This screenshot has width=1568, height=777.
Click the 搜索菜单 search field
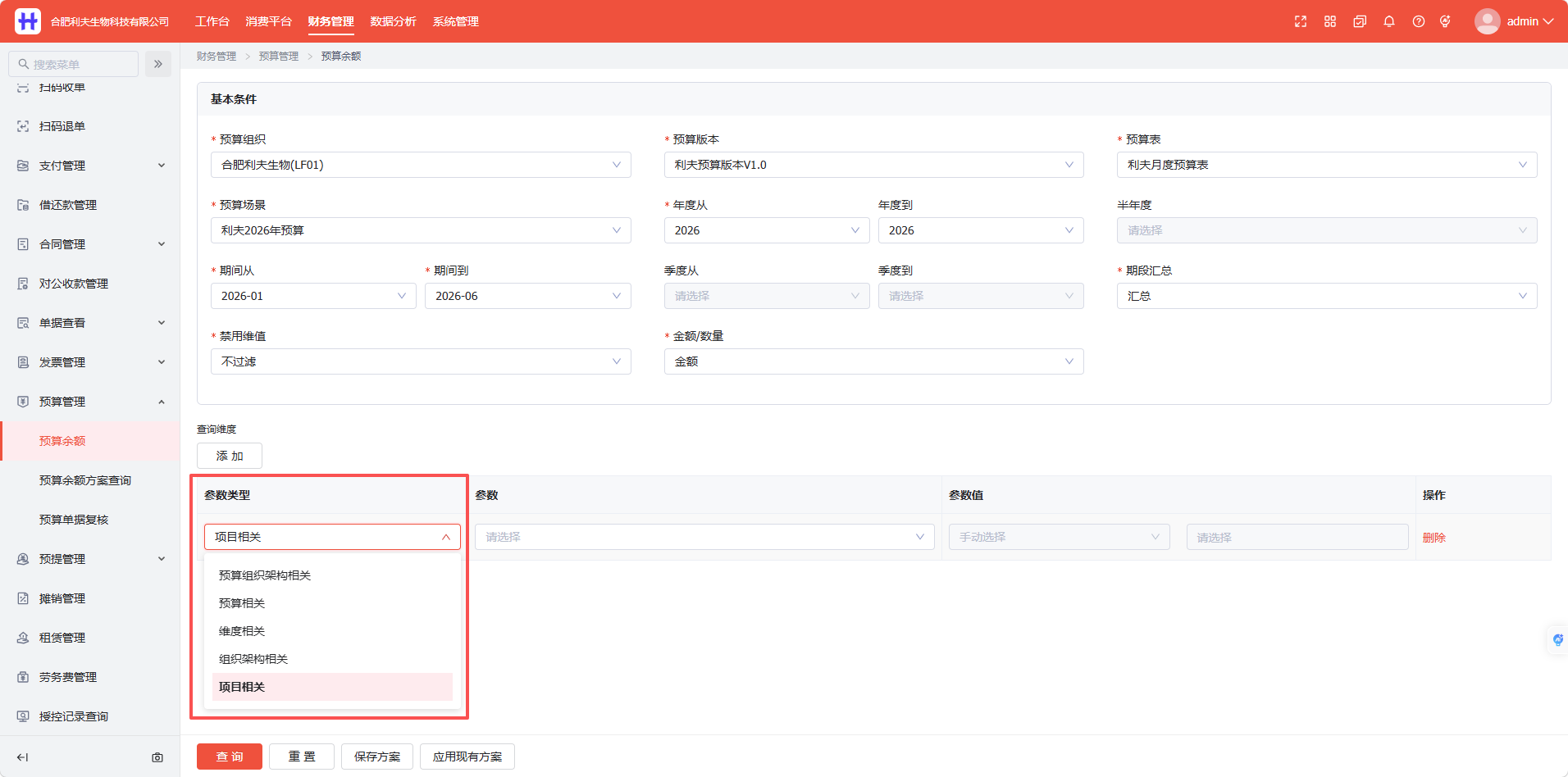(73, 64)
